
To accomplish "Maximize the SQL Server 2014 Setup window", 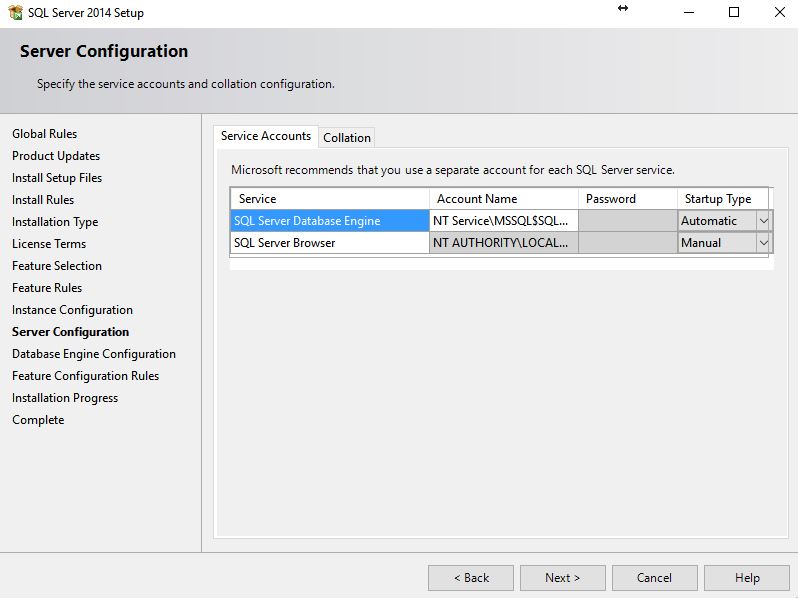I will (734, 12).
